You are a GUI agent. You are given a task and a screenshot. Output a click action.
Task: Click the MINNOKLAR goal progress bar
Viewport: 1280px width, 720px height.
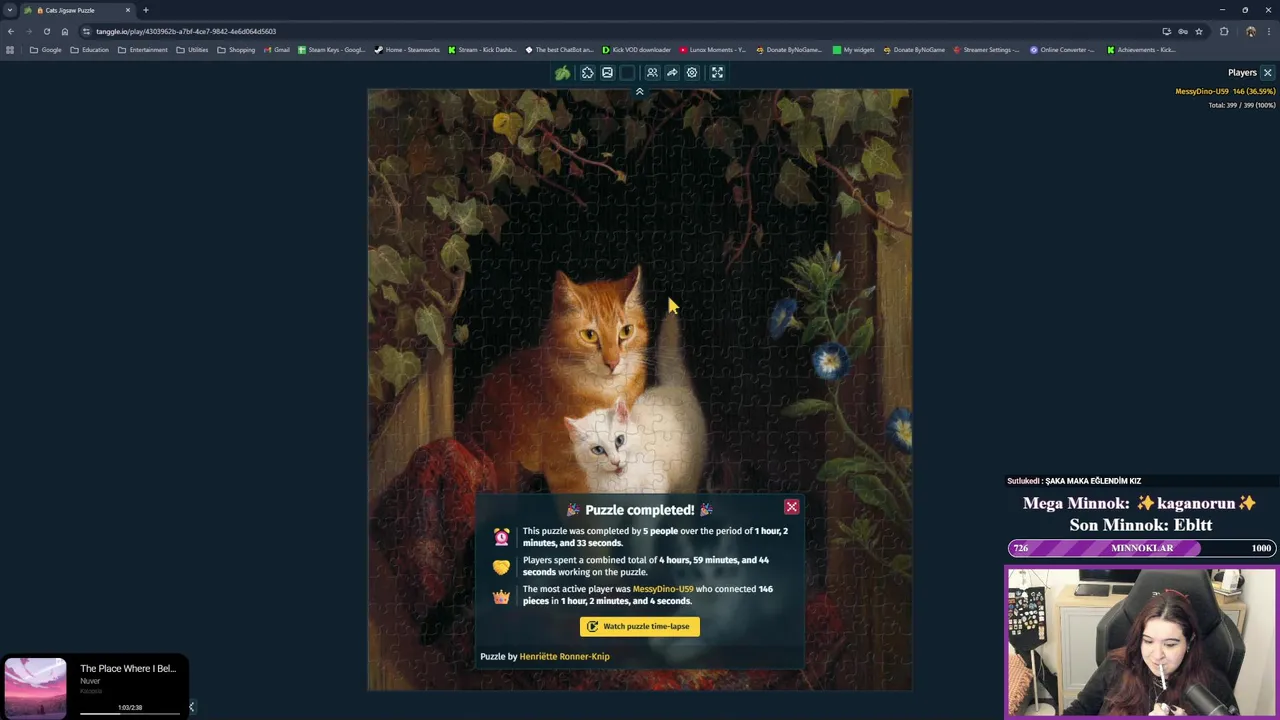1141,548
